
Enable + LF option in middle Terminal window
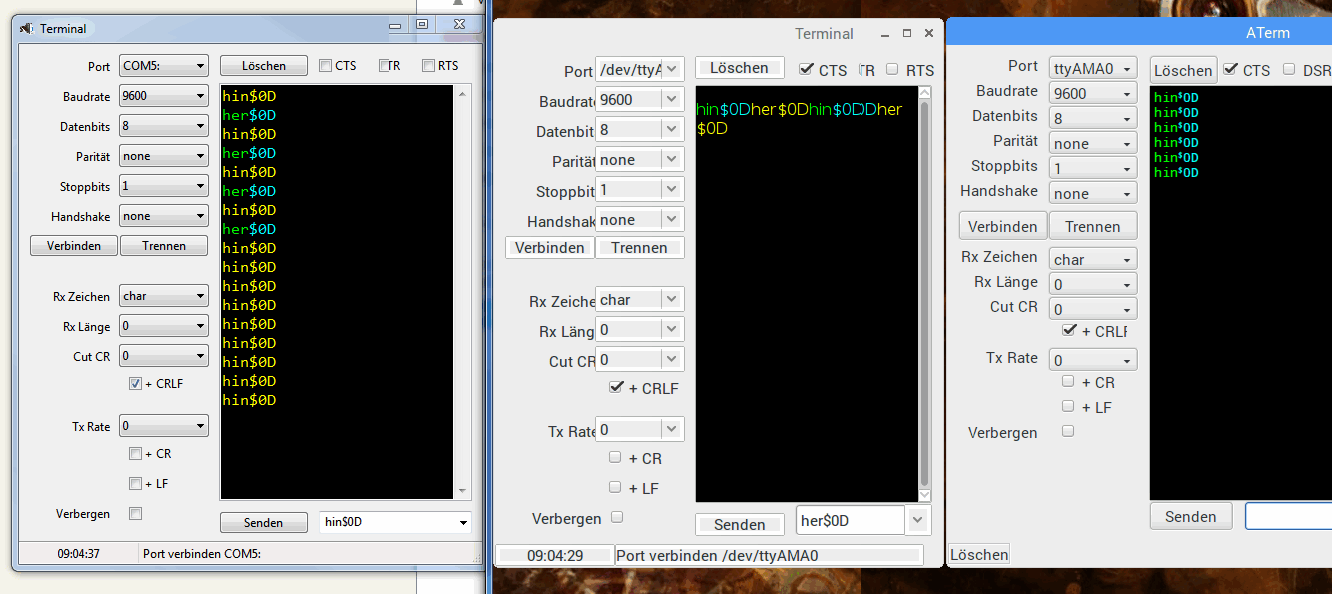click(616, 488)
